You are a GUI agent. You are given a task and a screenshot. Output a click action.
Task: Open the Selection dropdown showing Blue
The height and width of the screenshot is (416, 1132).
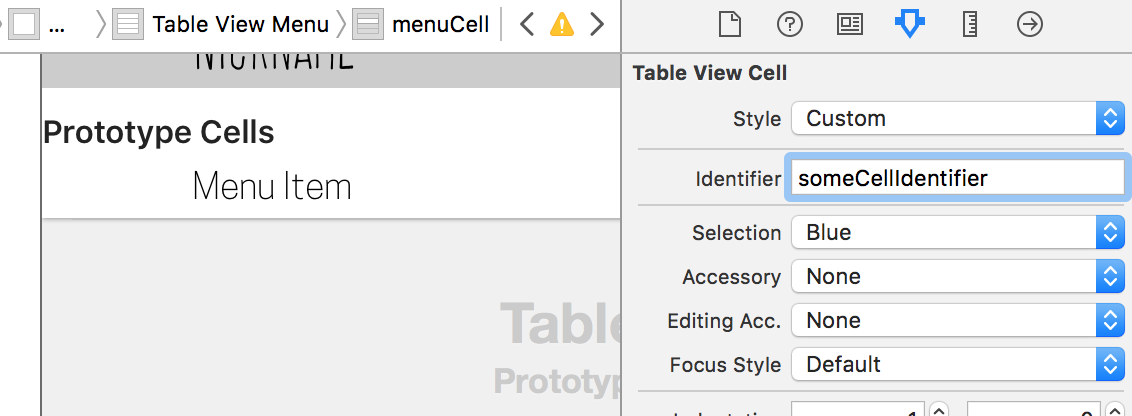tap(958, 233)
